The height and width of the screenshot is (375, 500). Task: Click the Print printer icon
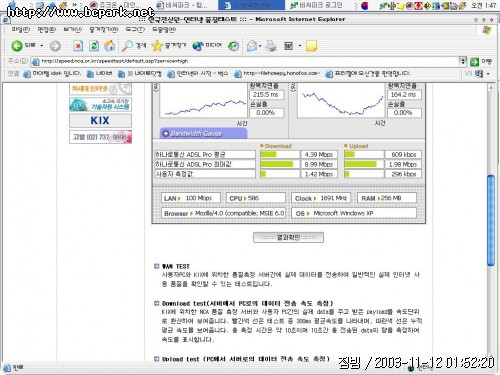click(271, 46)
